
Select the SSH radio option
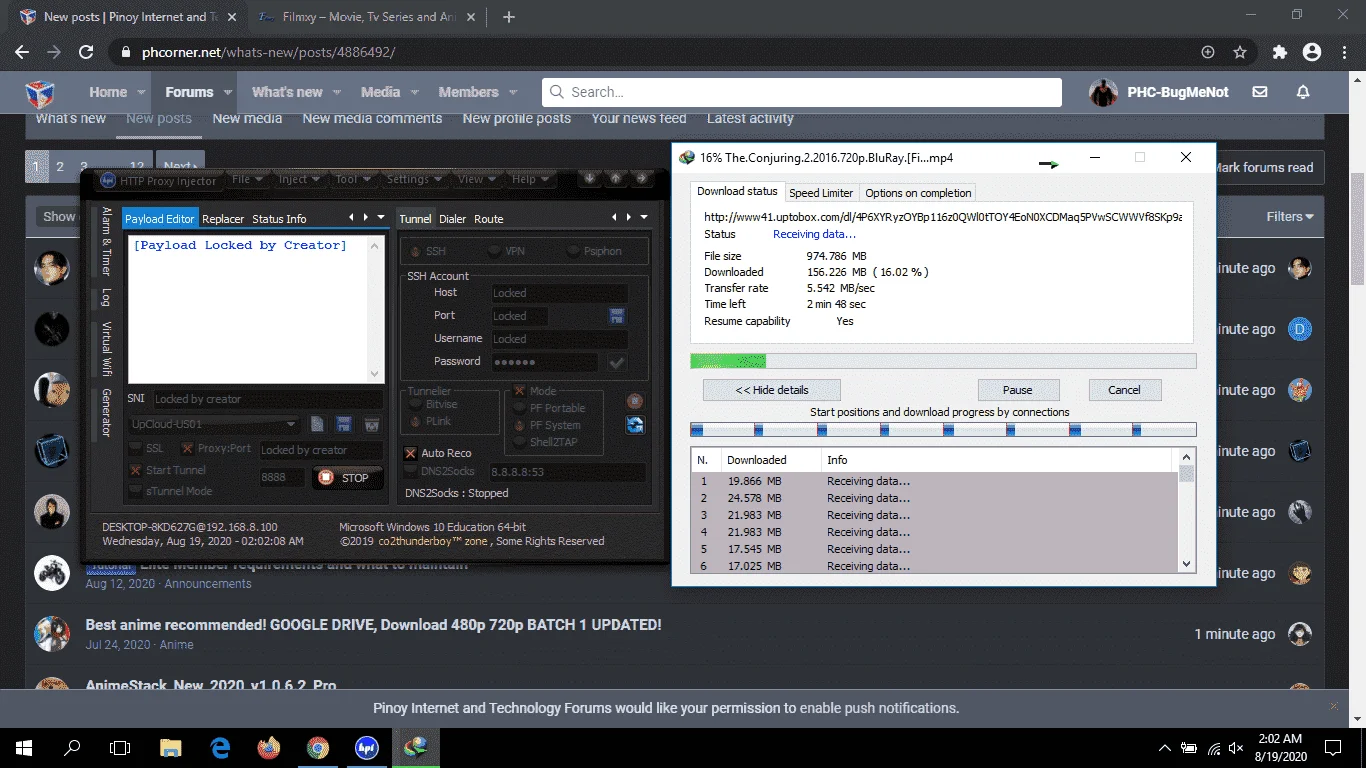point(426,251)
